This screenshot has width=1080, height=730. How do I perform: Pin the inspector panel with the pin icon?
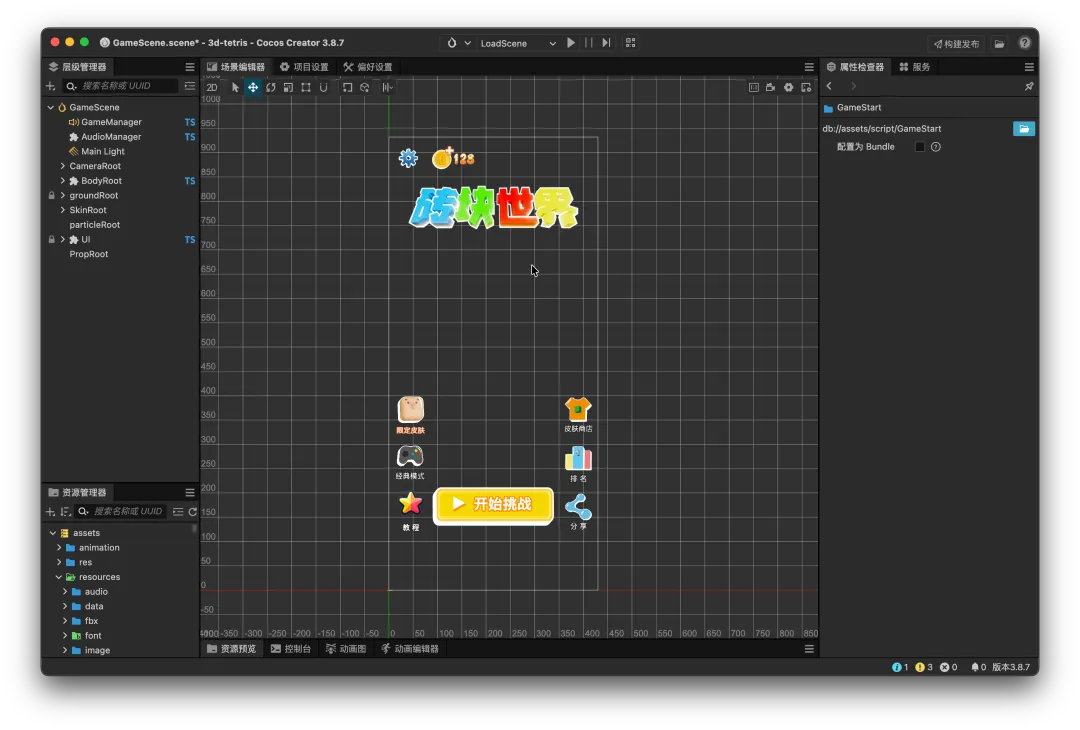click(x=1029, y=87)
